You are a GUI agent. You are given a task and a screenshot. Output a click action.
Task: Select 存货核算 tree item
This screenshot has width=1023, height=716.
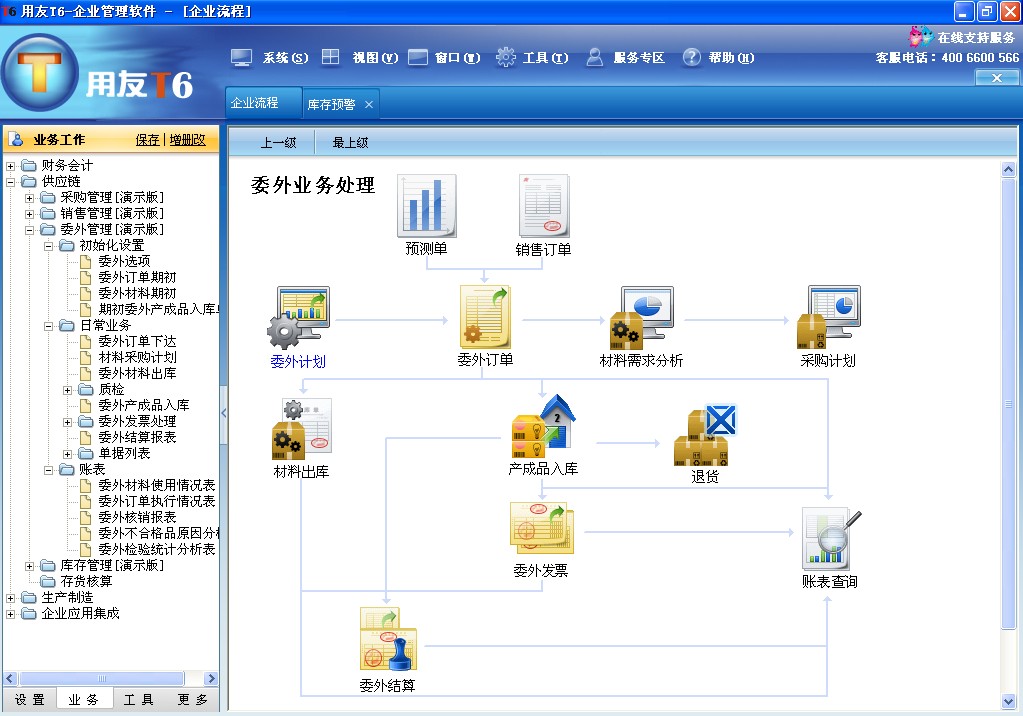tap(86, 581)
